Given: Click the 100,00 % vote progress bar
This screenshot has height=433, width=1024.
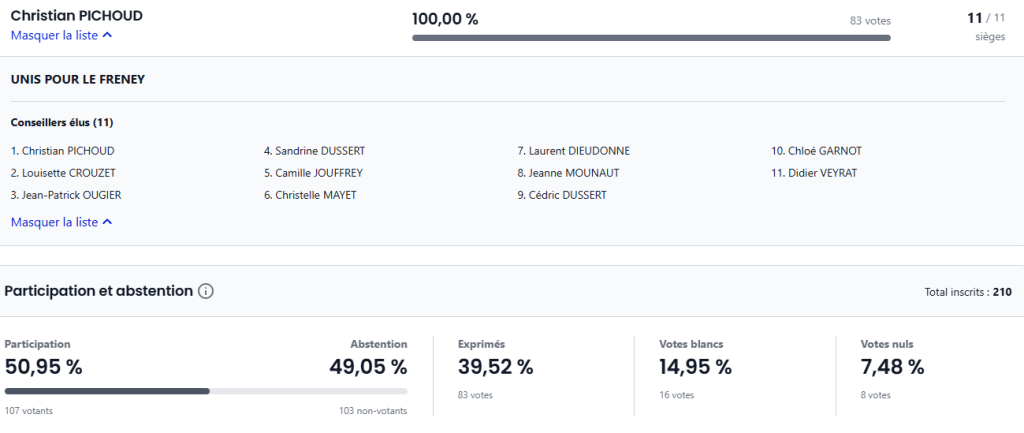Looking at the screenshot, I should pos(651,38).
